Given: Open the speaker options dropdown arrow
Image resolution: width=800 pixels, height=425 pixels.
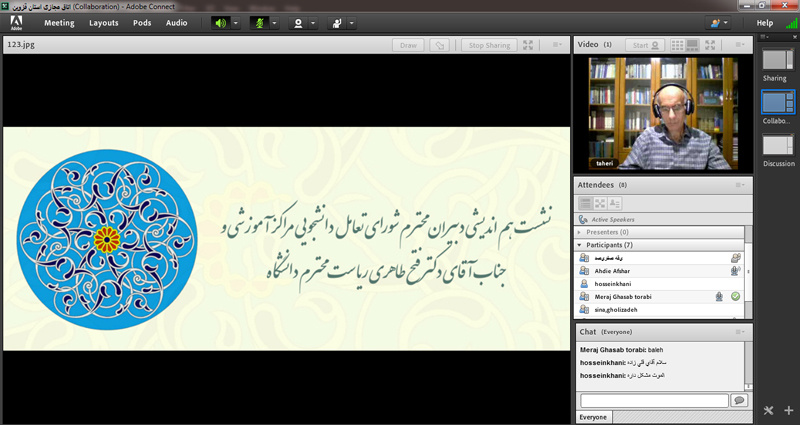Looking at the screenshot, I should [236, 22].
